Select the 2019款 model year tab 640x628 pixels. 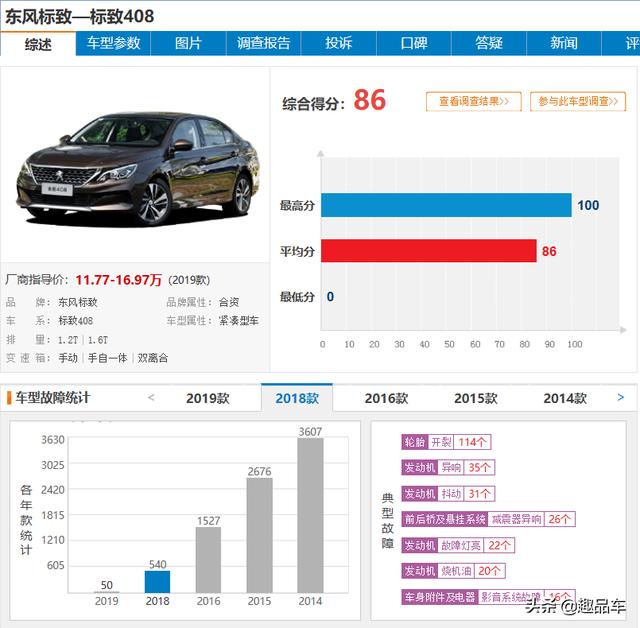click(208, 398)
